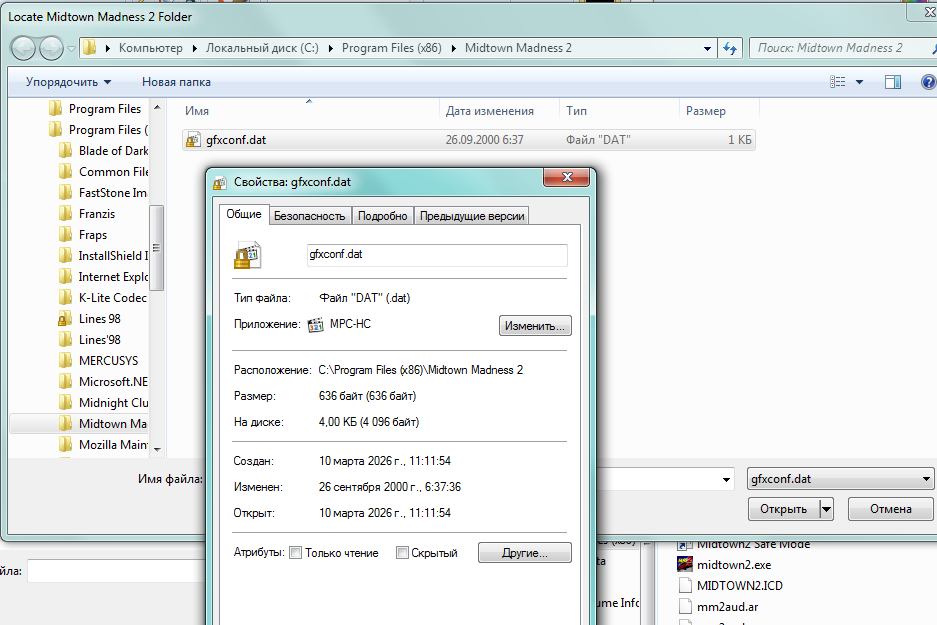
Task: Select the Franzis folder in tree
Action: coord(97,214)
